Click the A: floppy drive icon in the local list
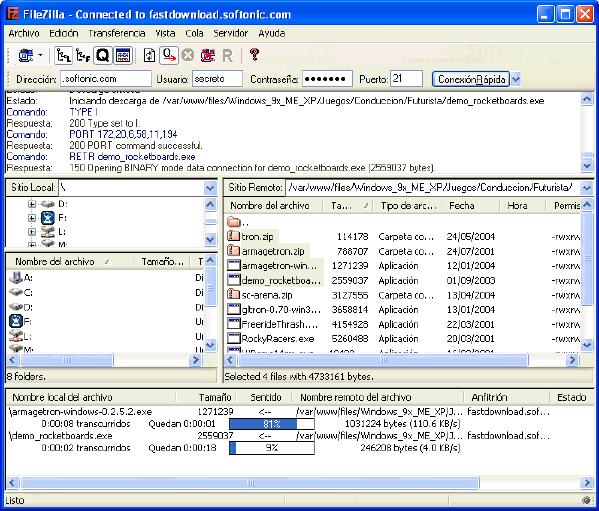The width and height of the screenshot is (599, 511). click(16, 277)
